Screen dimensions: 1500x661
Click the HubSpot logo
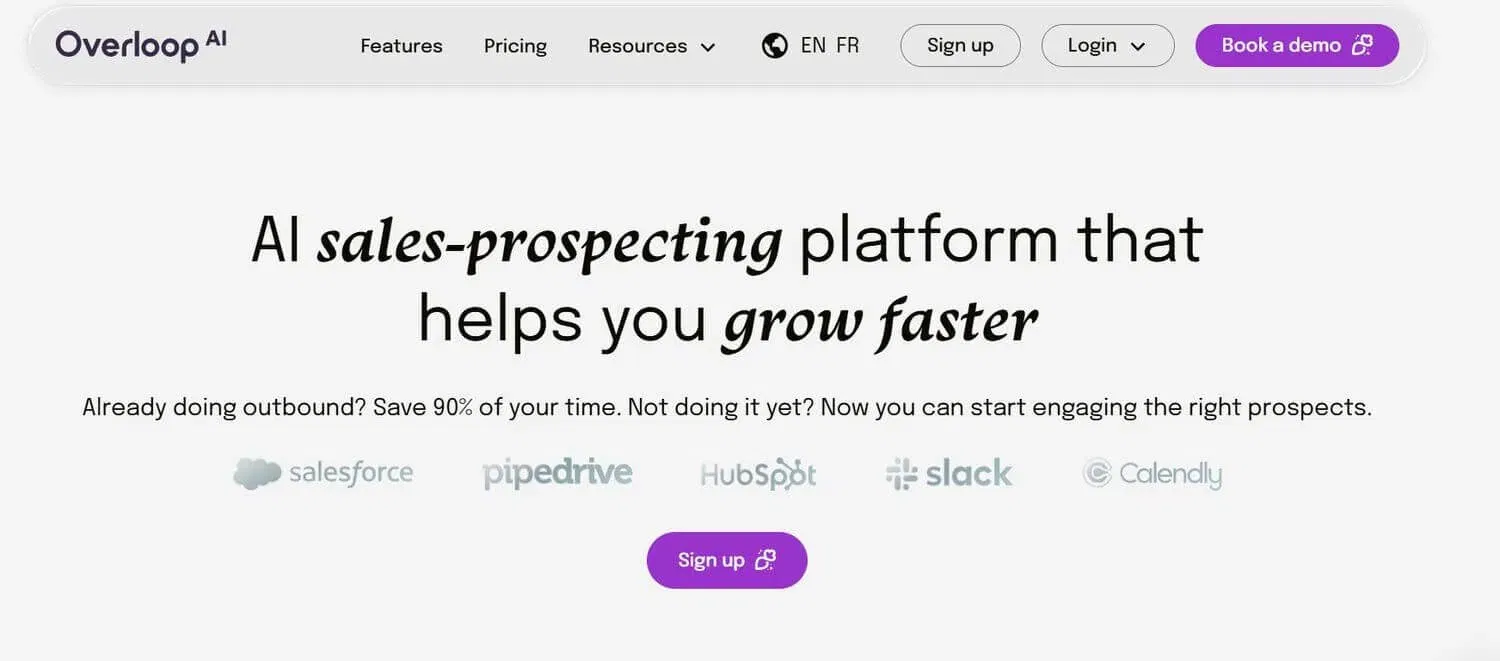pyautogui.click(x=758, y=474)
